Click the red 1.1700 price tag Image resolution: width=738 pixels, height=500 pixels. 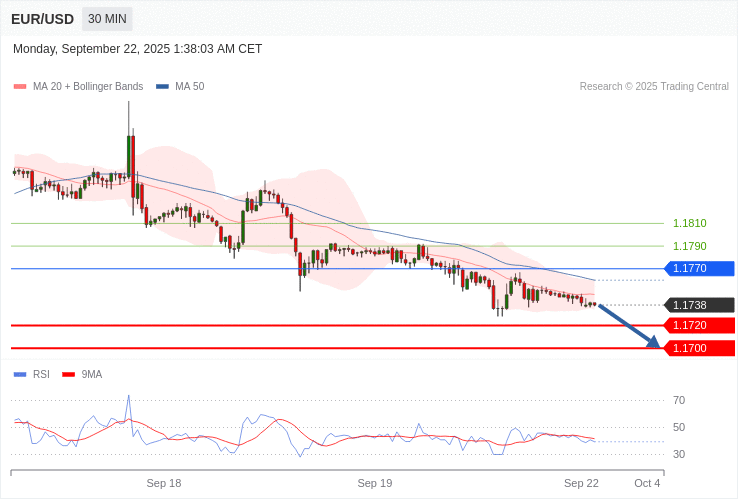click(x=699, y=348)
